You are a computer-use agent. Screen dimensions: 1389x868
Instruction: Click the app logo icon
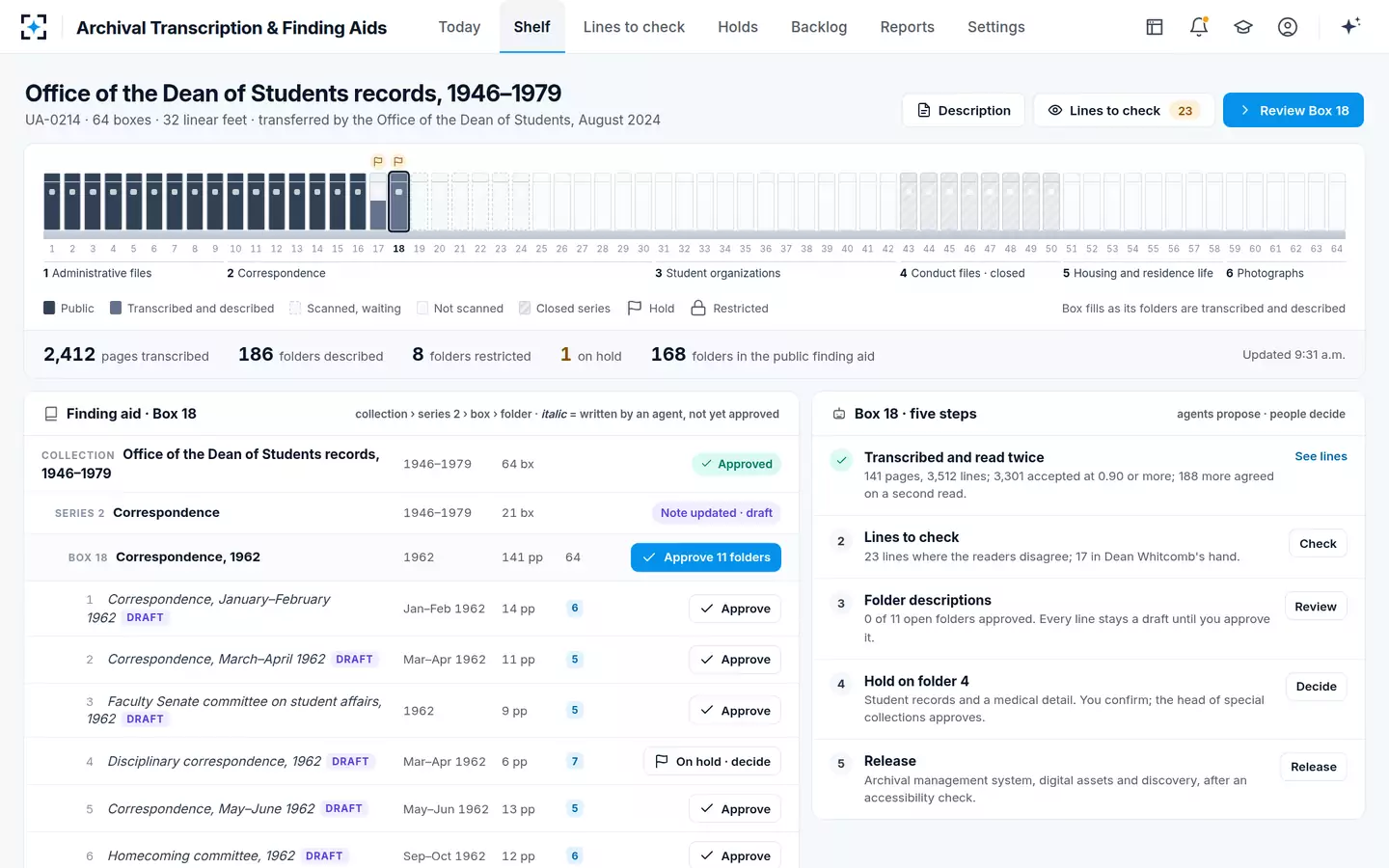pos(34,27)
